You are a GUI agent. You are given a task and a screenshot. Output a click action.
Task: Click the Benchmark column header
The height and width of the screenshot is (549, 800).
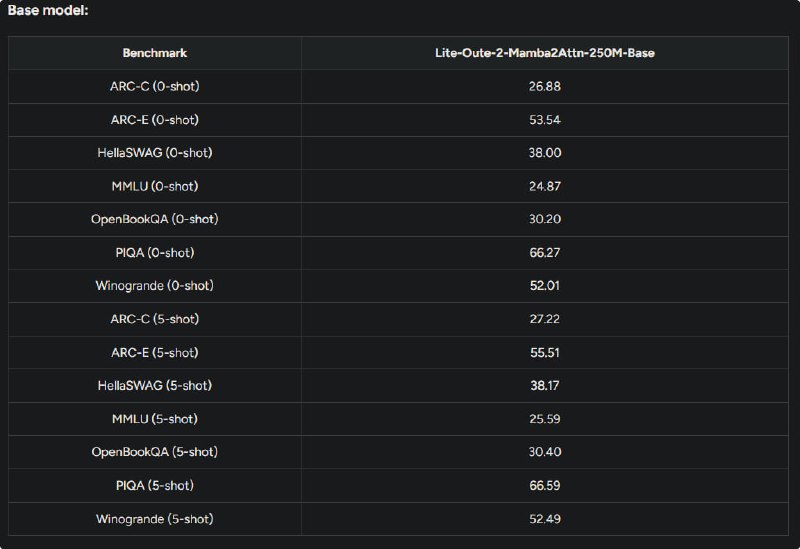coord(155,53)
